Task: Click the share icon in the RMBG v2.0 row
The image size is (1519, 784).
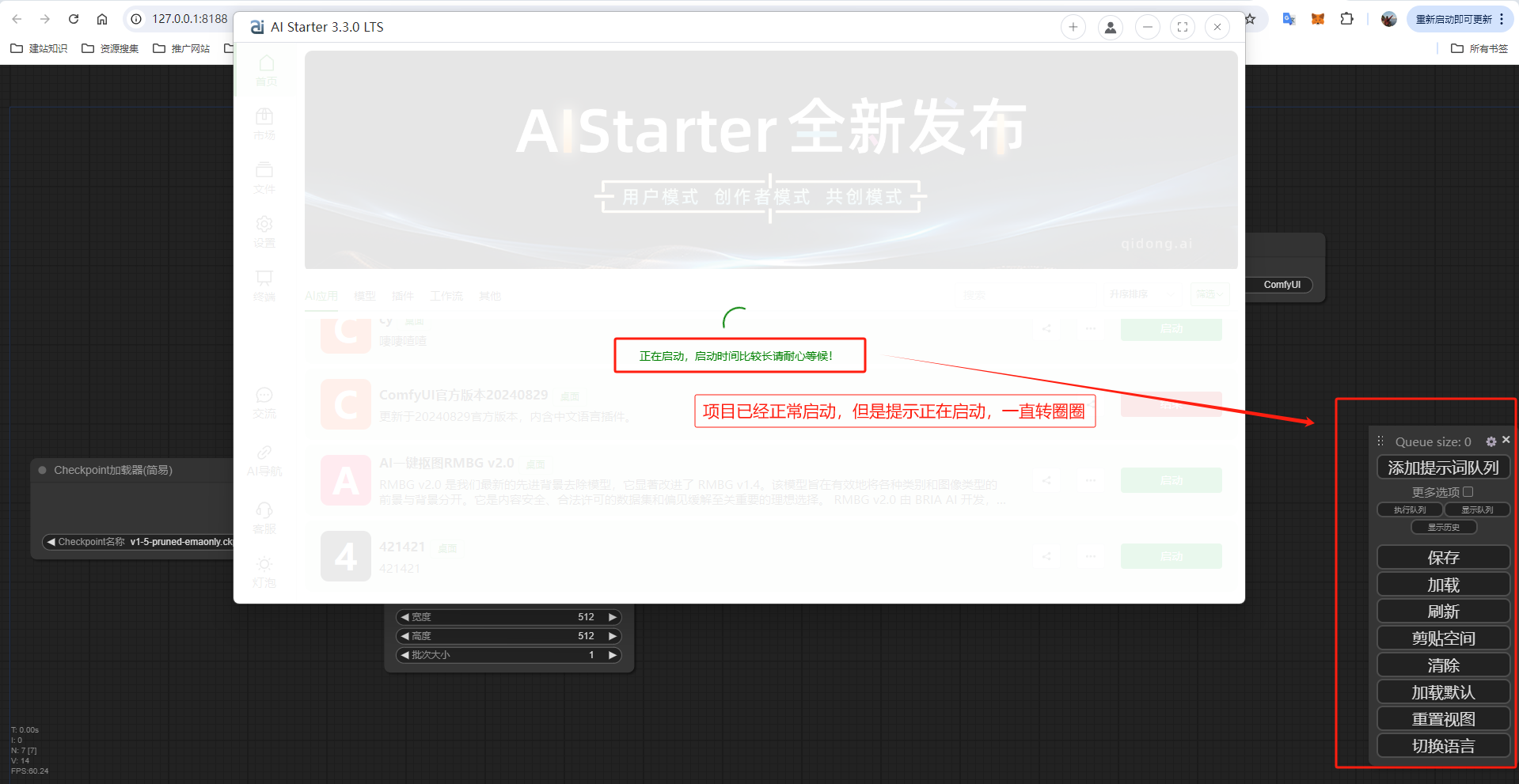Action: point(1046,479)
